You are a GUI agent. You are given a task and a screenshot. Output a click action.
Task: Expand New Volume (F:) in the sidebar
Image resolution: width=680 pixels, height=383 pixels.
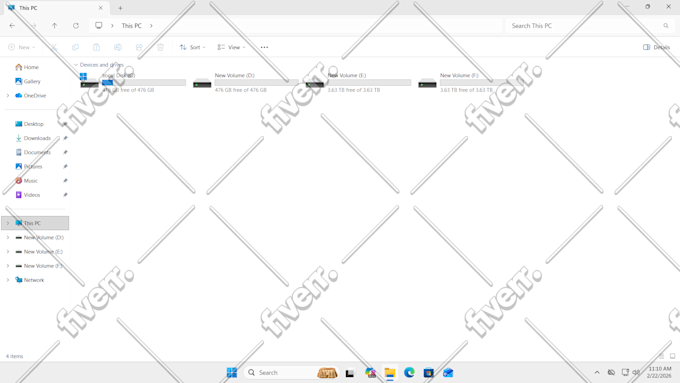pos(8,266)
